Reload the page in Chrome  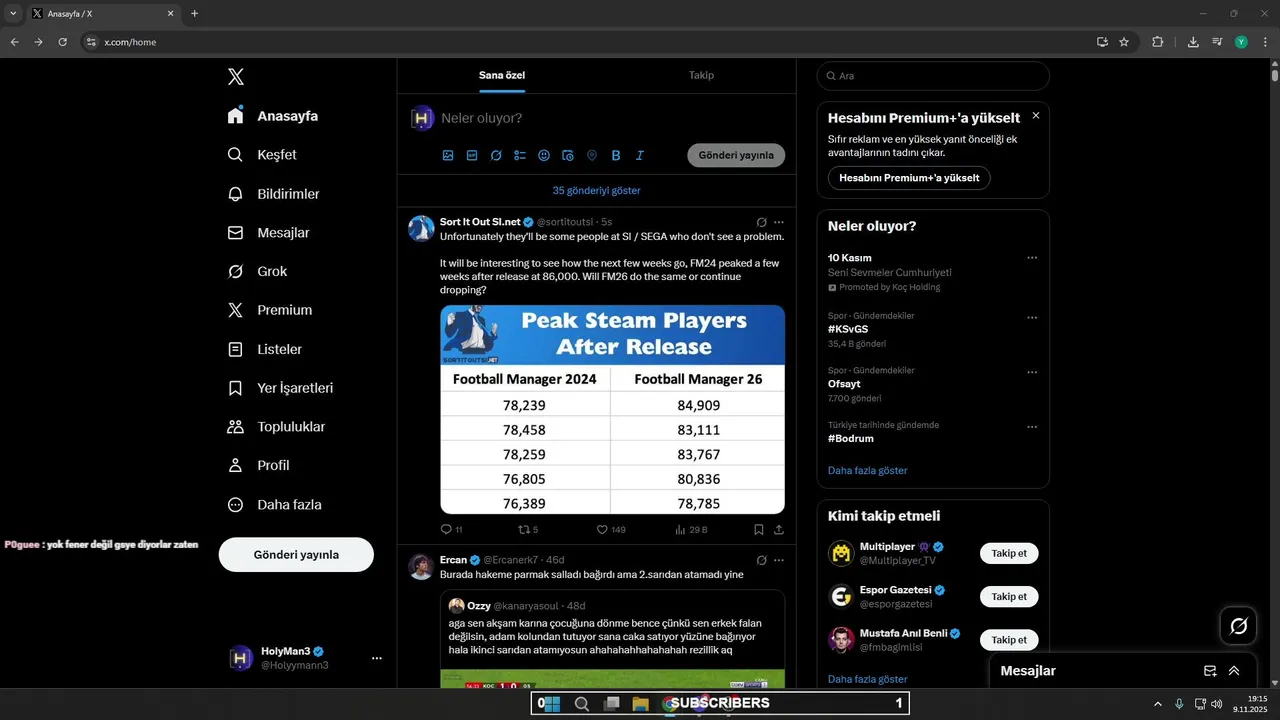tap(62, 42)
